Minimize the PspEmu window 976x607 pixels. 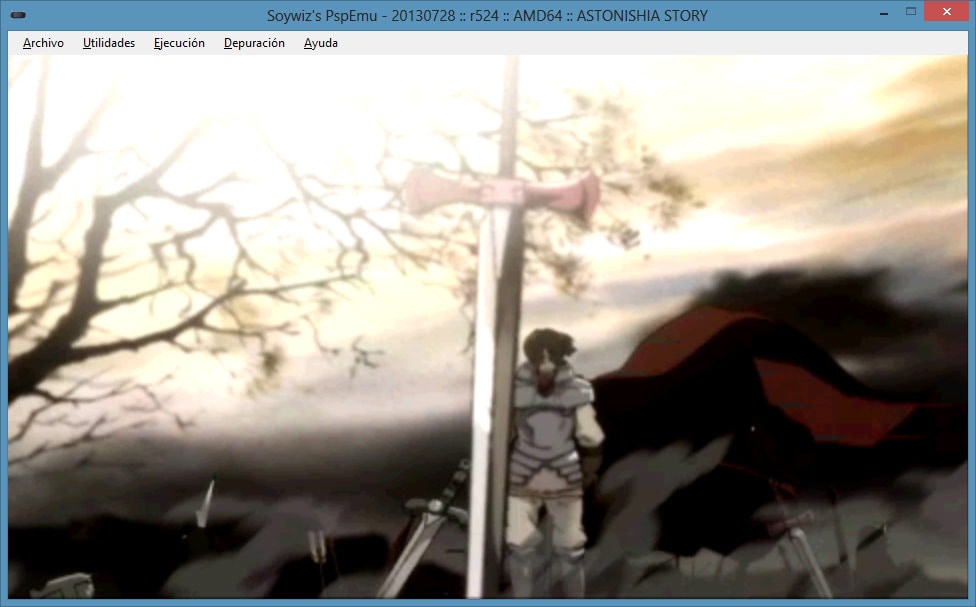pyautogui.click(x=884, y=14)
